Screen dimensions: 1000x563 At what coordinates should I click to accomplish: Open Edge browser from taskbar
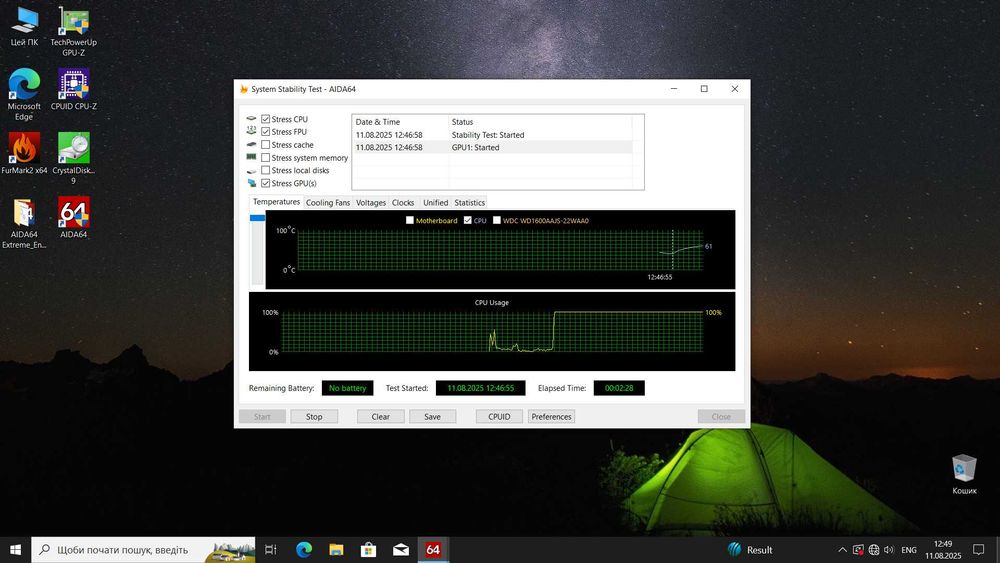pyautogui.click(x=304, y=550)
